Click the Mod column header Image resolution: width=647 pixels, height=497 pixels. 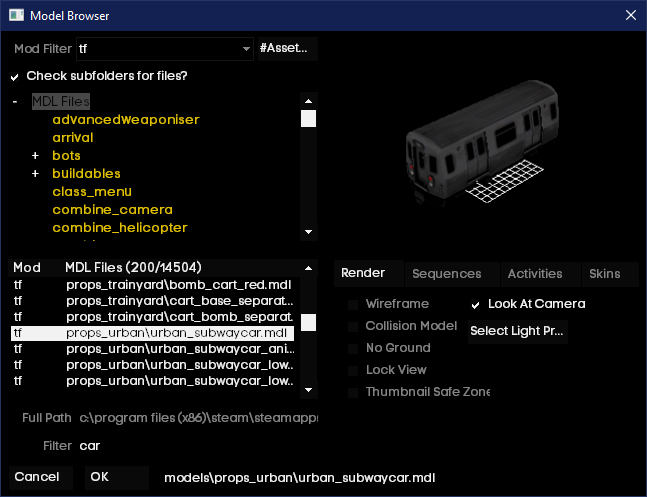pyautogui.click(x=27, y=267)
